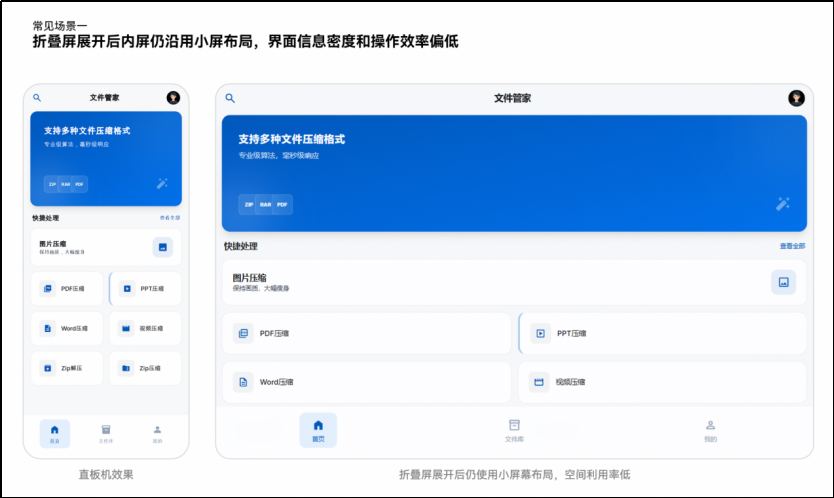Click Zip解压 label in phone layout
Screen dimensions: 834x498
[x=71, y=368]
